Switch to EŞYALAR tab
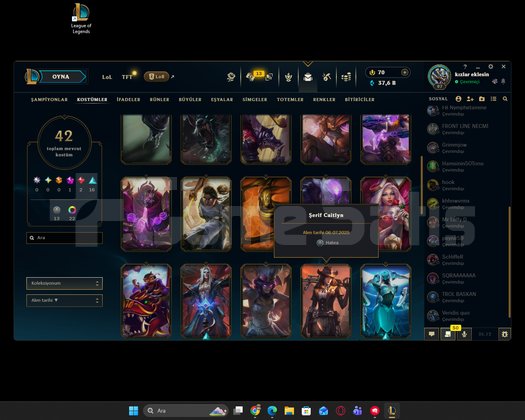This screenshot has width=525, height=420. click(x=222, y=99)
